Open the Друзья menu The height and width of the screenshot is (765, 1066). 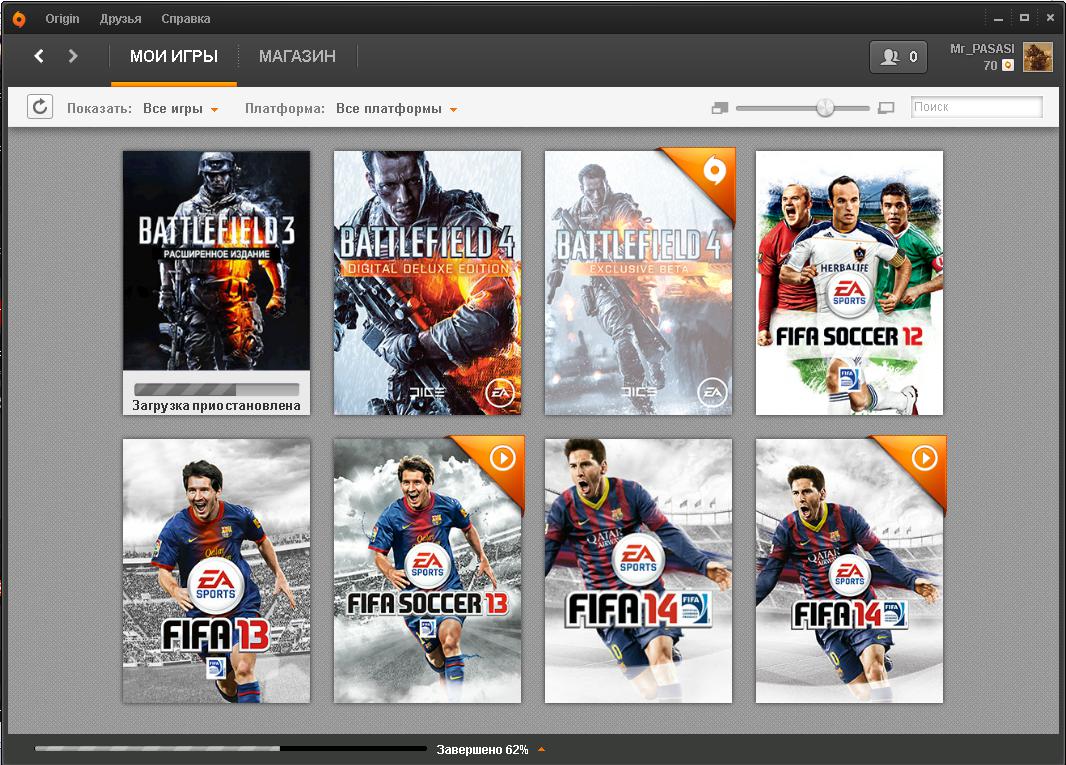click(x=120, y=19)
